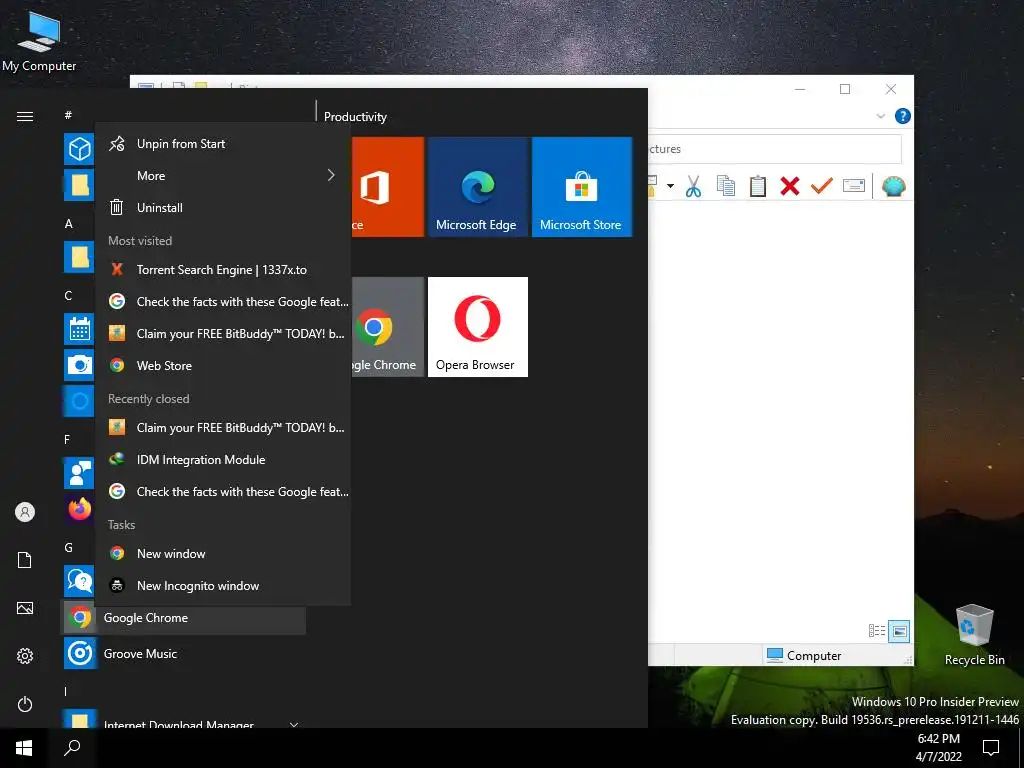This screenshot has height=768, width=1024.
Task: Choose New Incognito window task
Action: point(223,586)
